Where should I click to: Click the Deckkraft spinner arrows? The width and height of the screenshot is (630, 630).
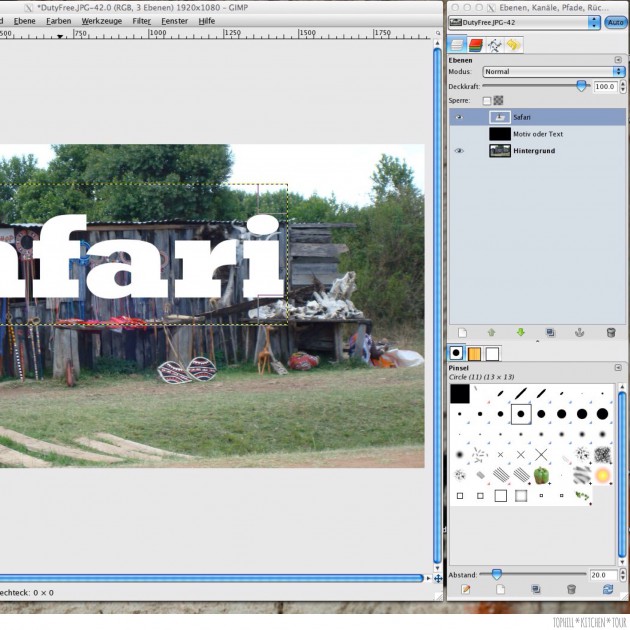[x=623, y=86]
